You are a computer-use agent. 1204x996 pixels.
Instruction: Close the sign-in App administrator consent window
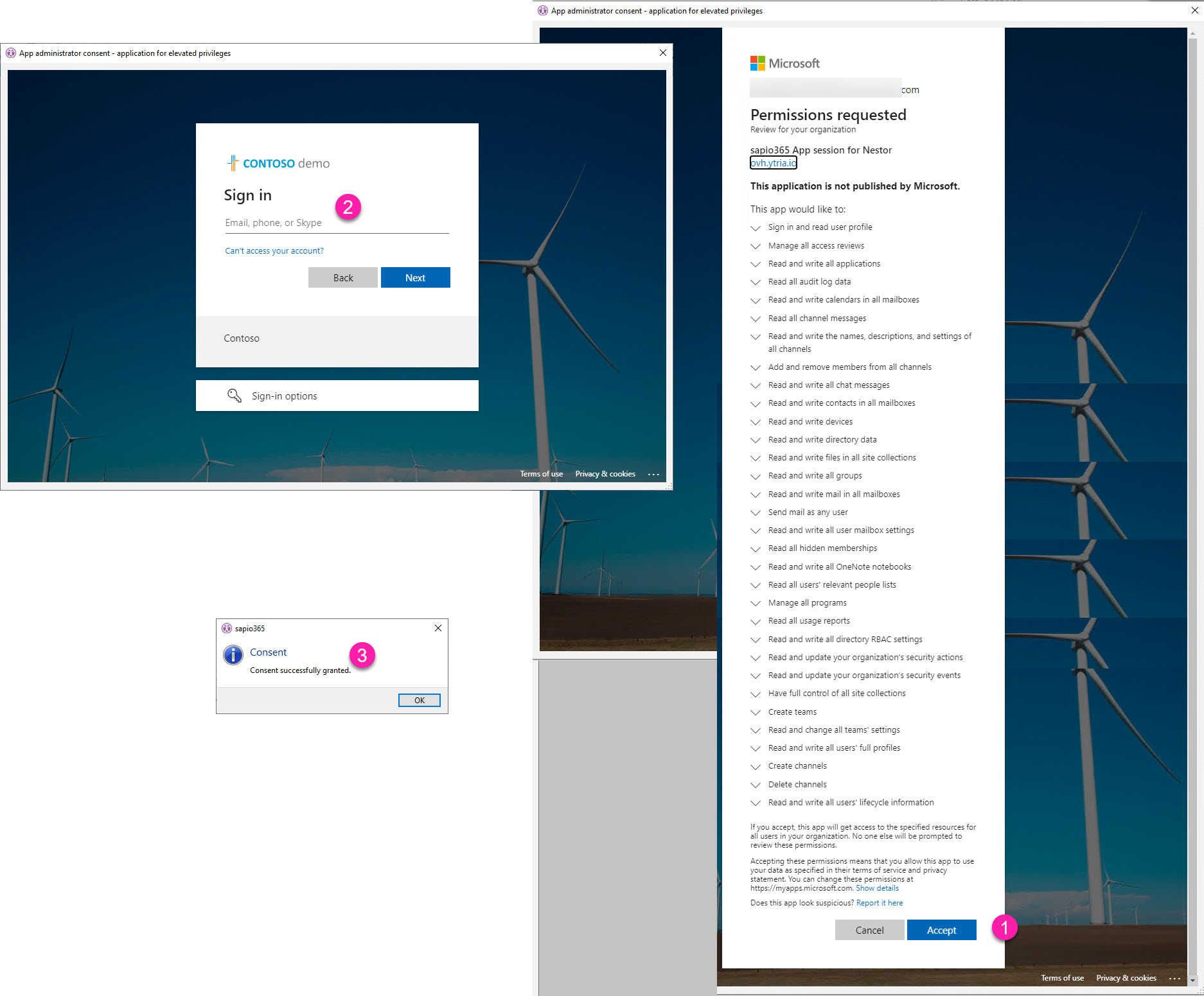663,53
